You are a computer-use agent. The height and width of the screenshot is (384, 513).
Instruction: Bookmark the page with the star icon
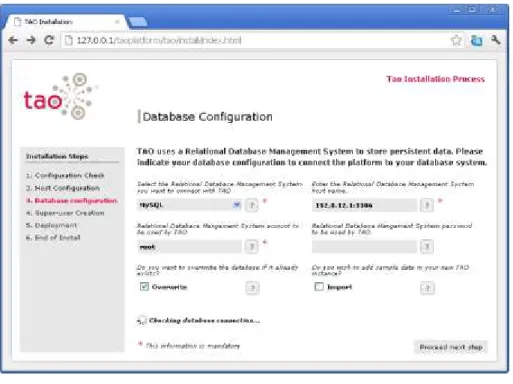tap(456, 40)
